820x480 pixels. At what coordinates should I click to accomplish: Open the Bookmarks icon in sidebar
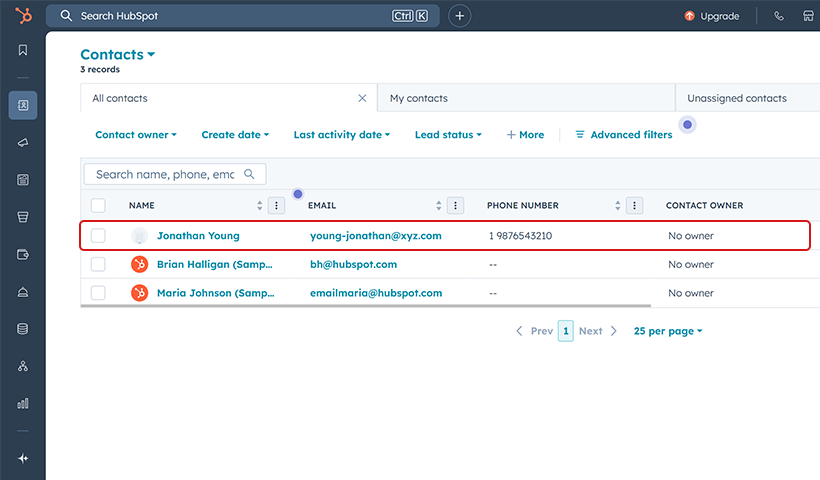[22, 50]
